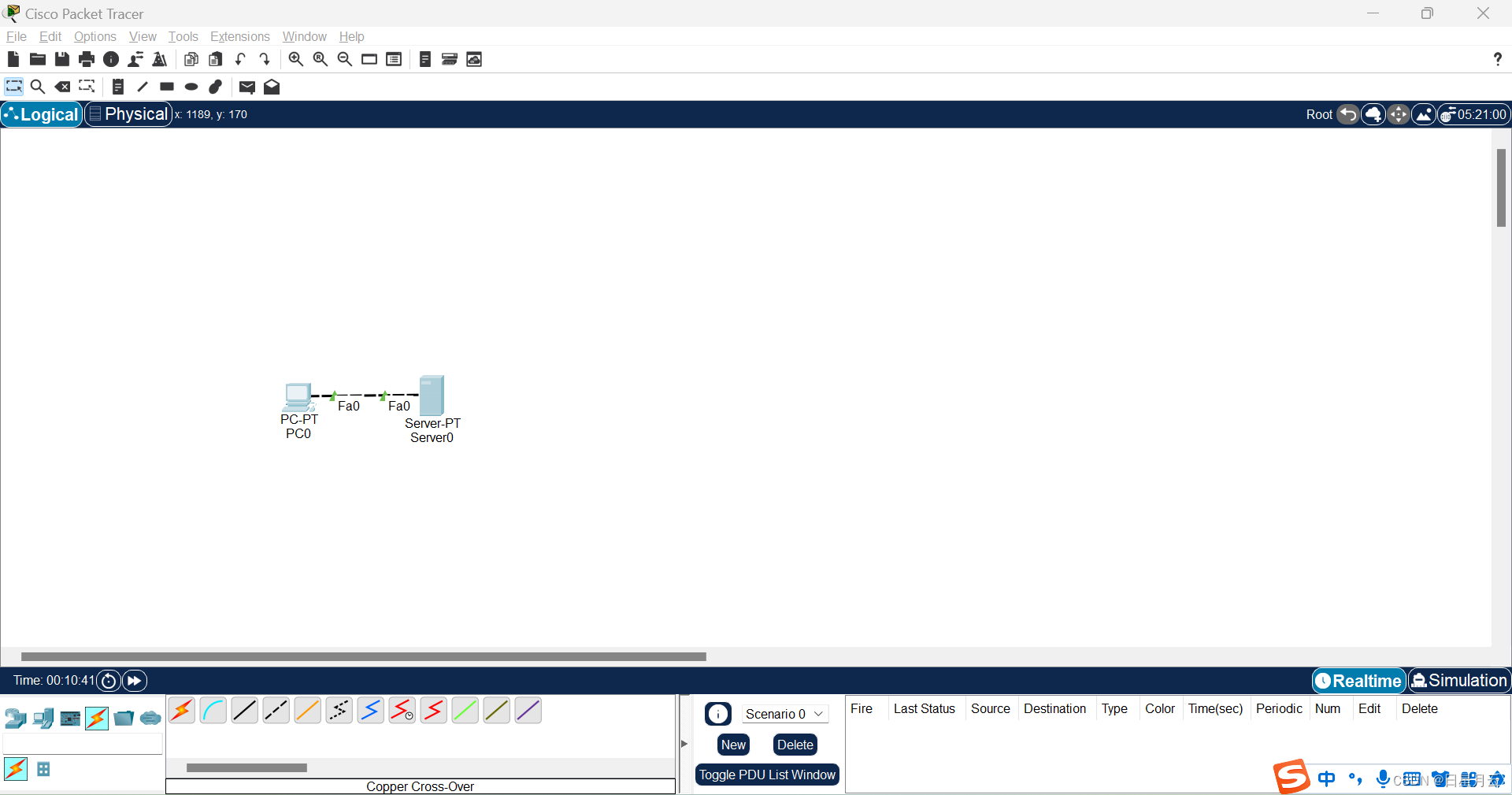
Task: Open the User Profile icon
Action: pos(135,59)
